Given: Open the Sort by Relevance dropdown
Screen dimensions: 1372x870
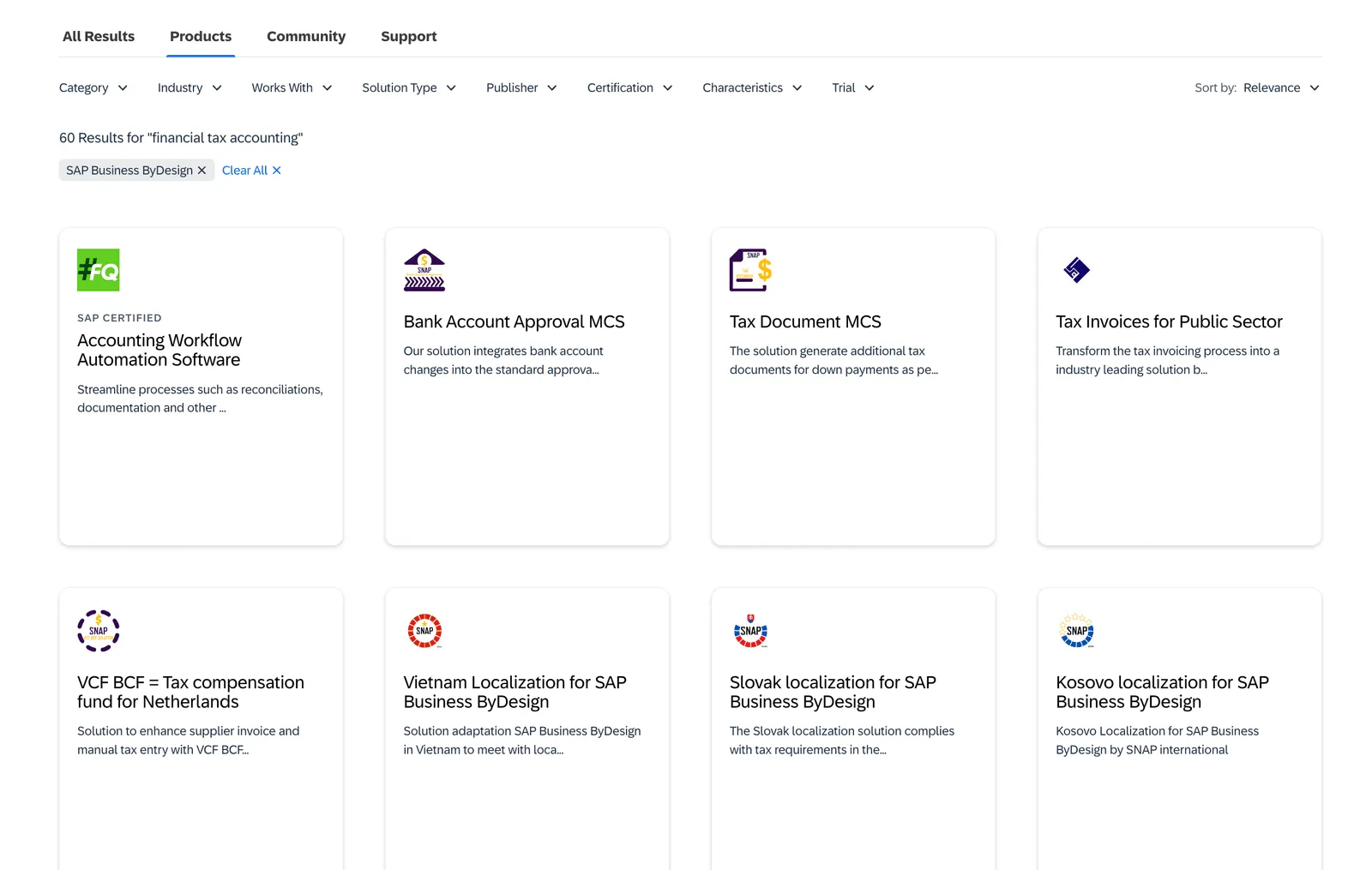Looking at the screenshot, I should coord(1281,87).
